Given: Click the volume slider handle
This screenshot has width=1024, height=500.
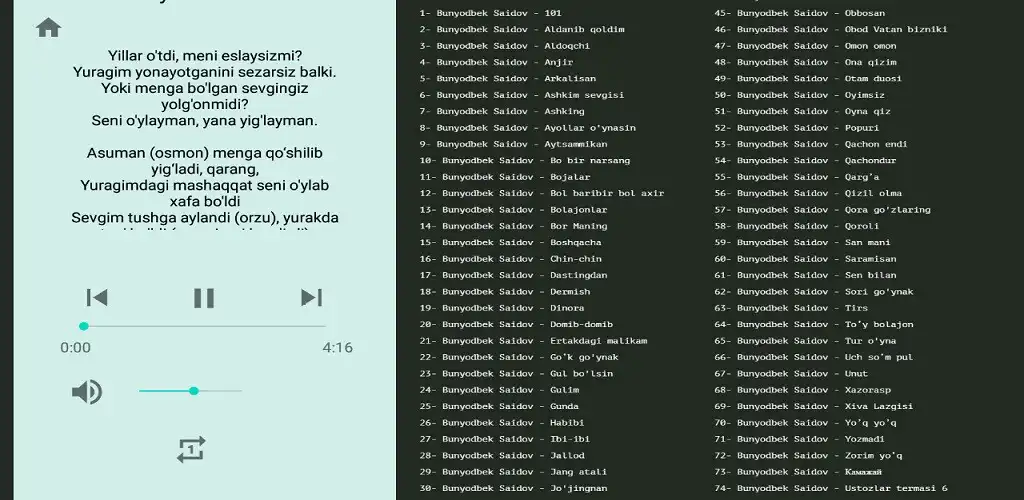Looking at the screenshot, I should 194,391.
